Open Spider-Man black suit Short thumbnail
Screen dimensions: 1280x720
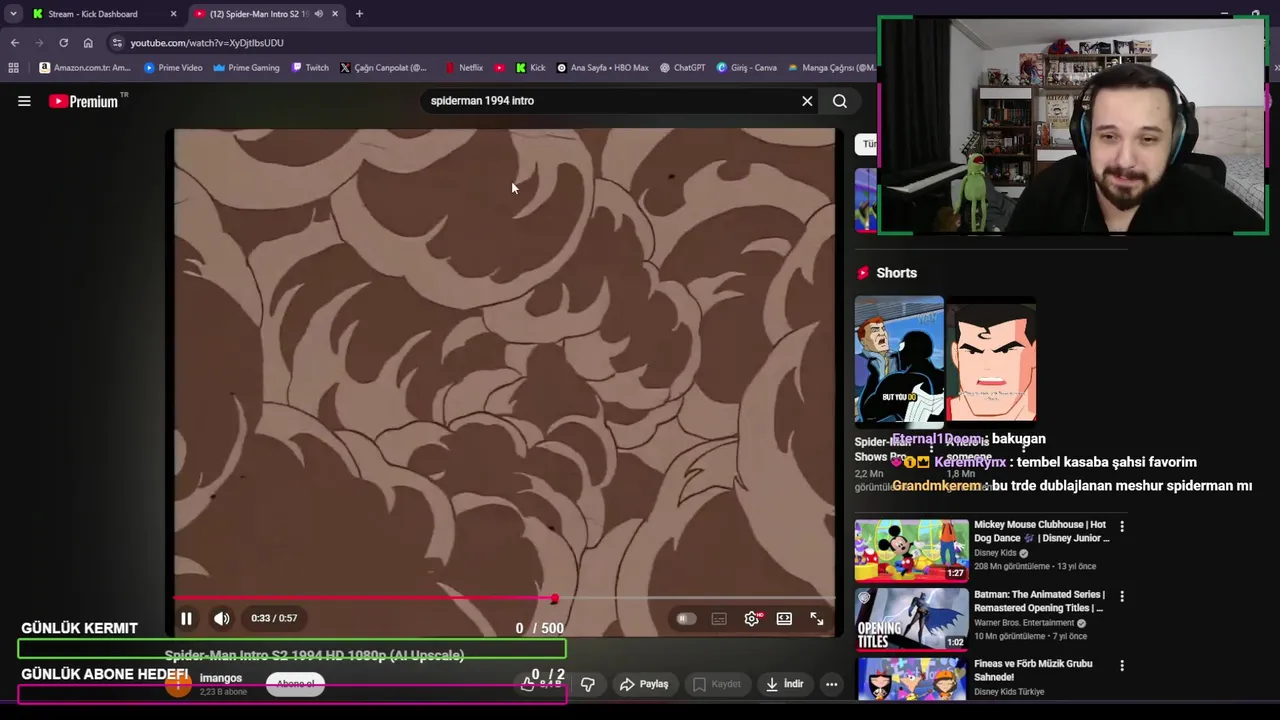tap(899, 362)
